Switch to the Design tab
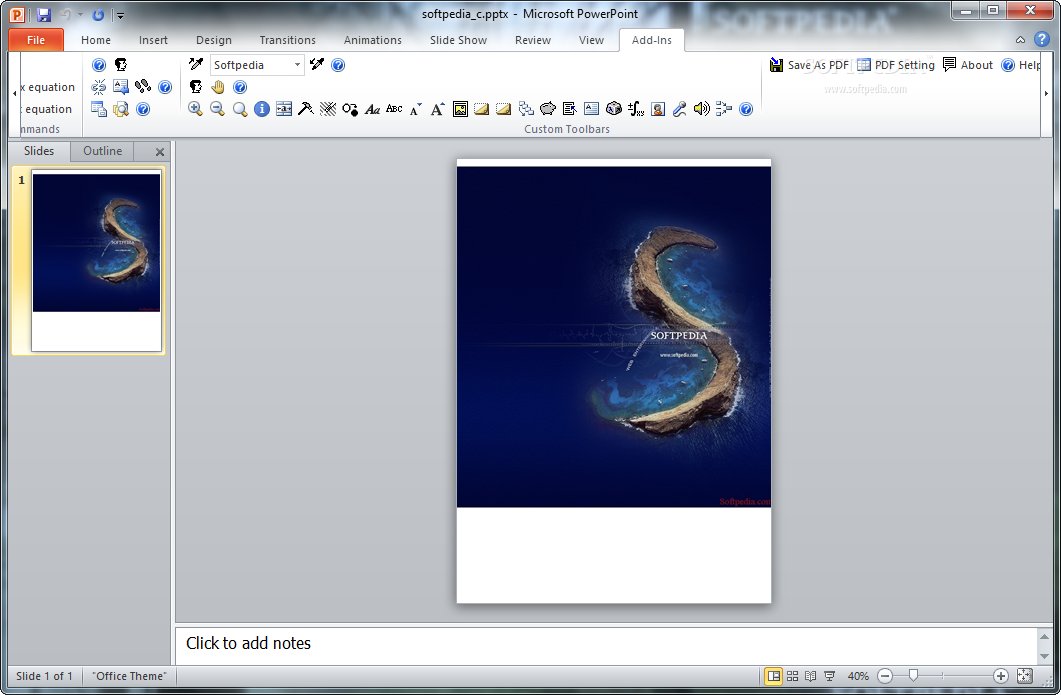Screen dimensions: 1061x695 [214, 40]
